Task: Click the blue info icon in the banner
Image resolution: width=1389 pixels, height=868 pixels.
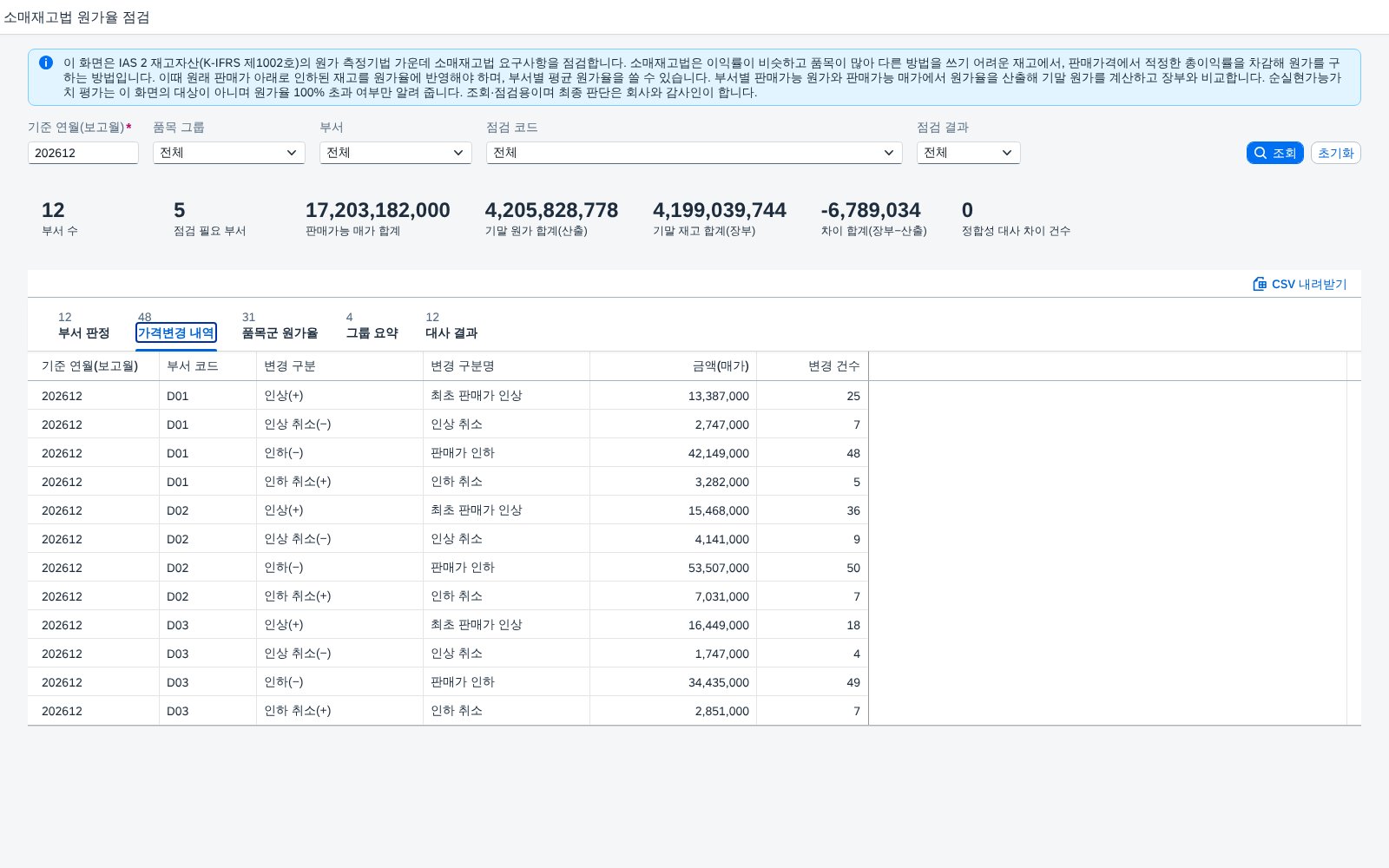Action: [x=46, y=62]
